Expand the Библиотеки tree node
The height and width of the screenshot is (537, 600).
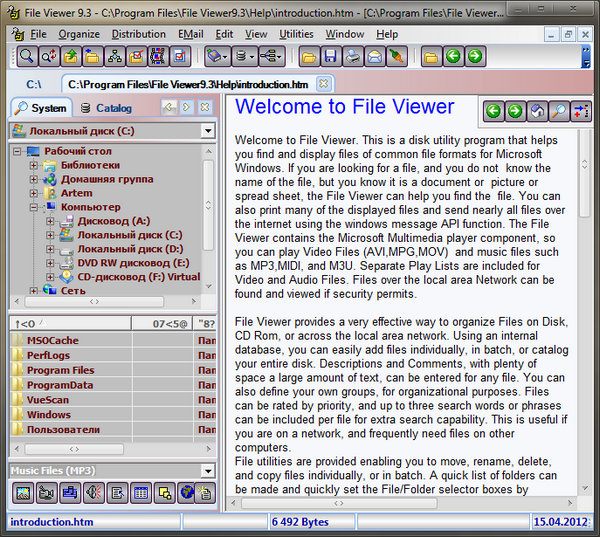pos(34,165)
